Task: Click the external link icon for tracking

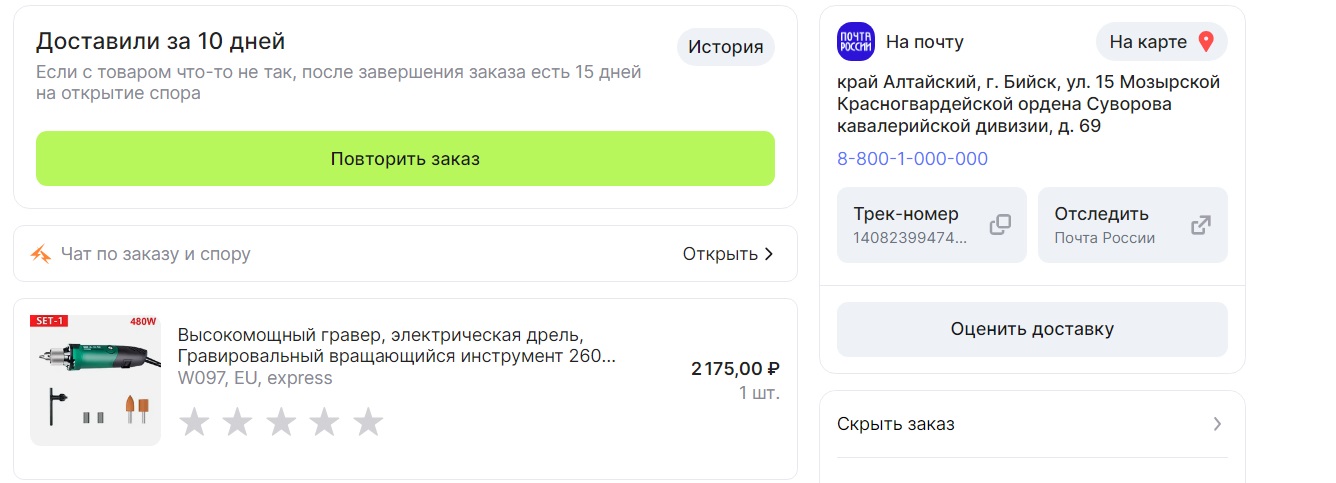Action: [1201, 225]
